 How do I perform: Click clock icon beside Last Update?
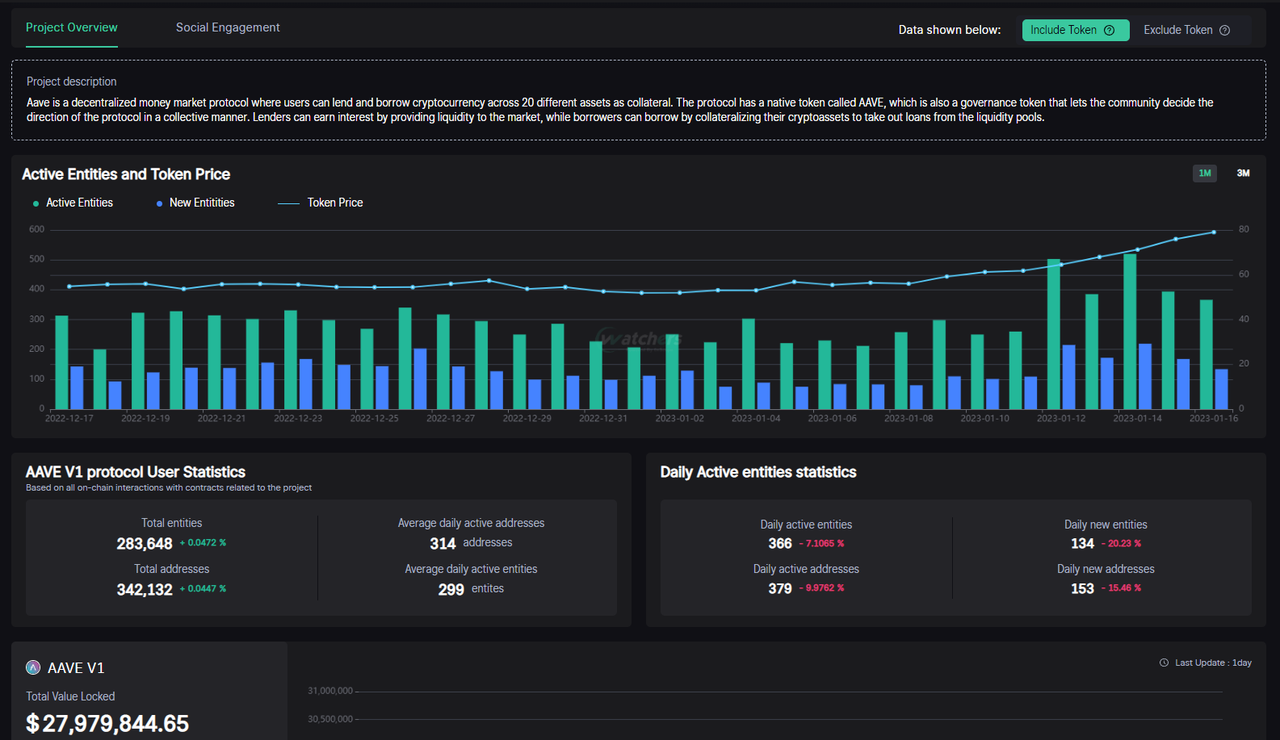1164,663
